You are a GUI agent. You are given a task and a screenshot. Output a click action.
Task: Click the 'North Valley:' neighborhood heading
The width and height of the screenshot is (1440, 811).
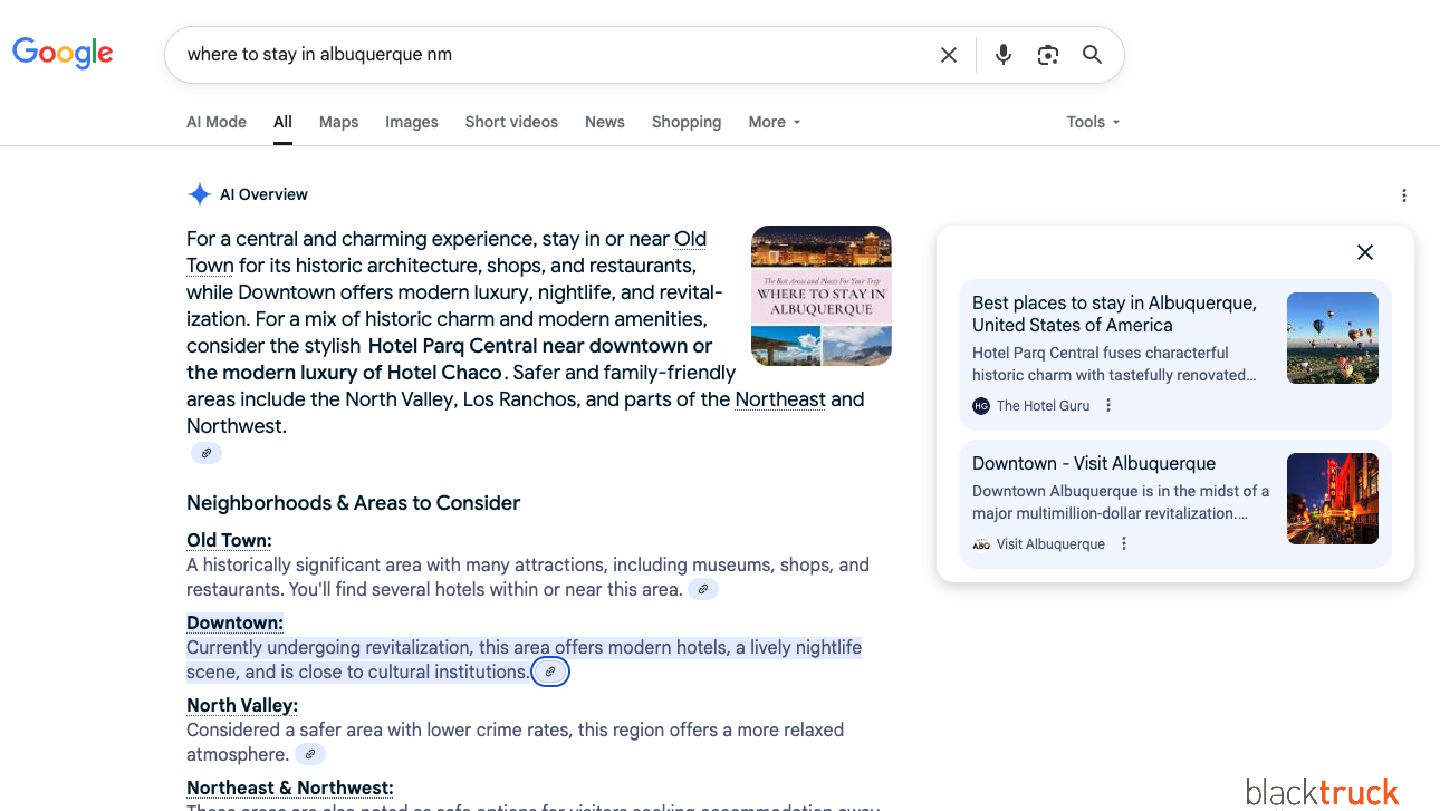[x=242, y=706]
